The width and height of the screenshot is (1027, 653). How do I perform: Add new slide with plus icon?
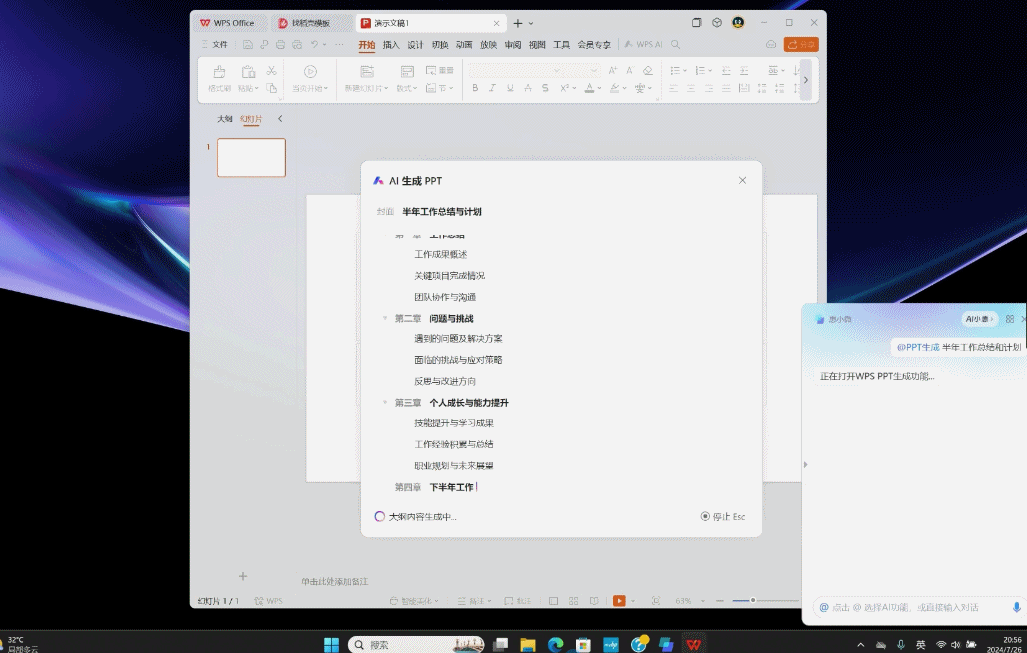[x=242, y=576]
